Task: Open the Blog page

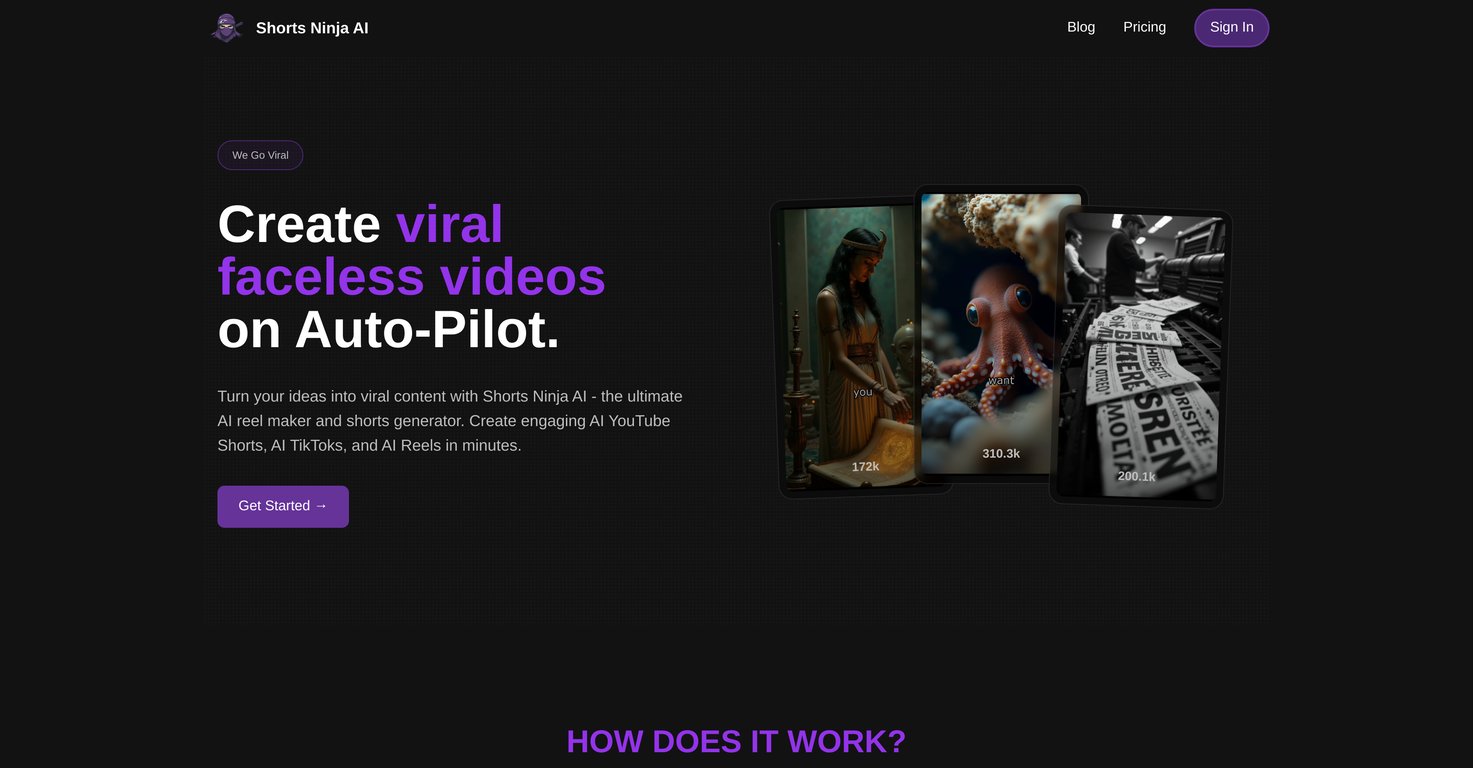Action: [1081, 27]
